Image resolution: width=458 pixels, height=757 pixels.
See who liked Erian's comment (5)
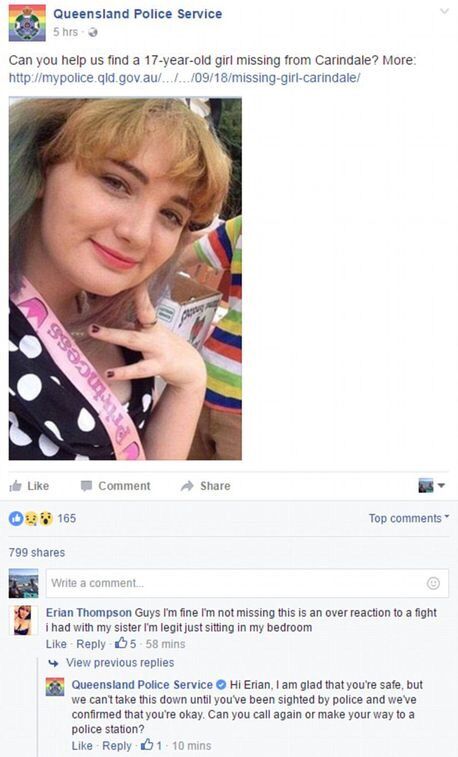tap(125, 644)
